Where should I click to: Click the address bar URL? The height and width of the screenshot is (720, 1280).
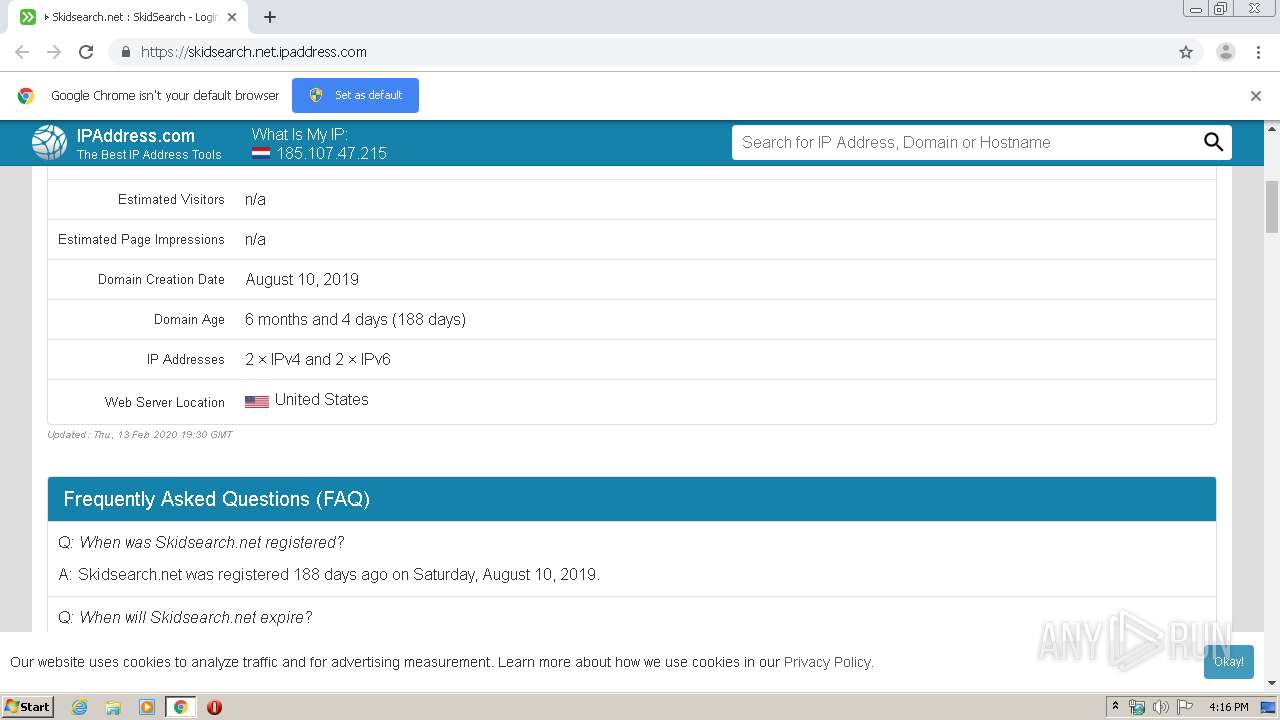(x=254, y=52)
